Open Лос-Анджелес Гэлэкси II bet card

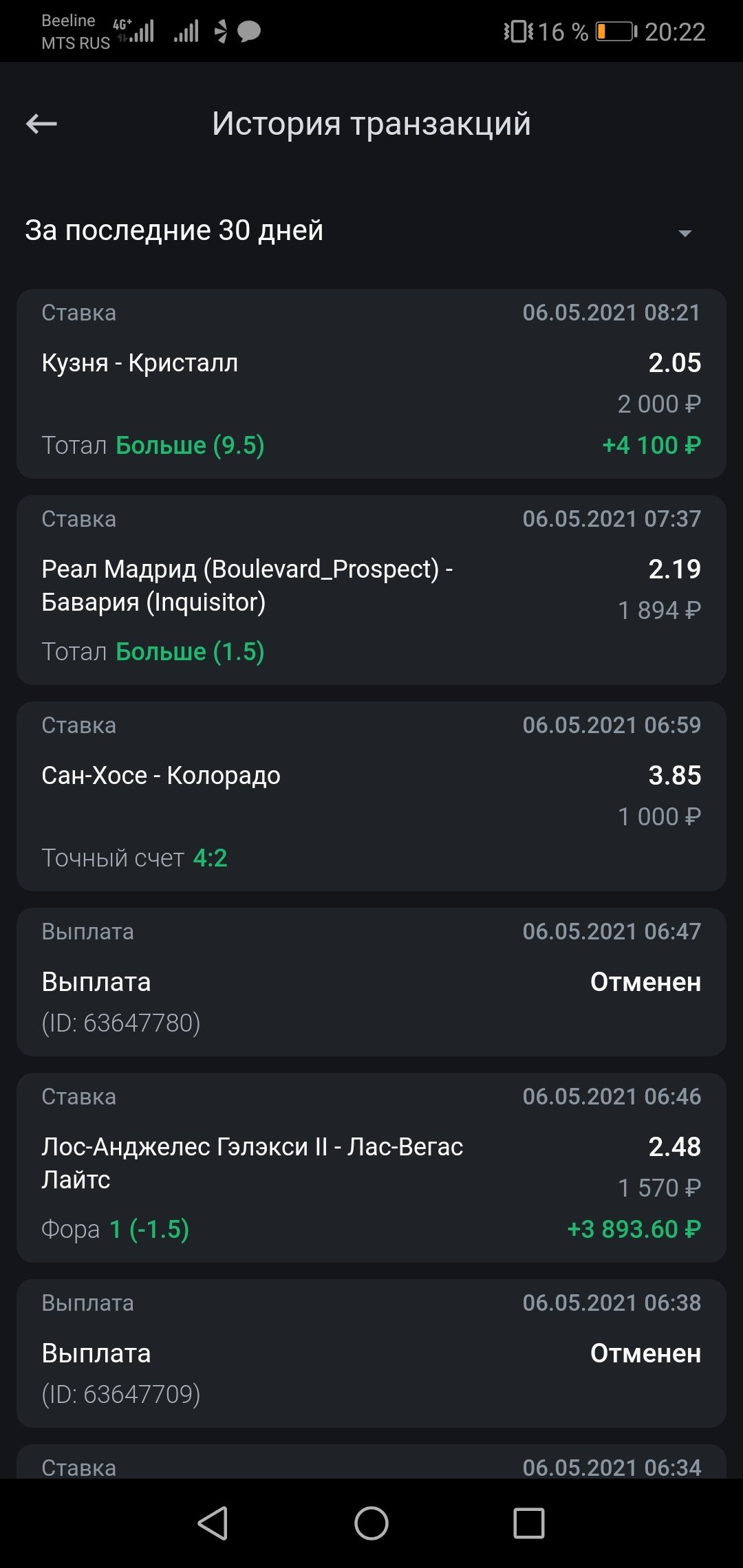coord(371,1167)
